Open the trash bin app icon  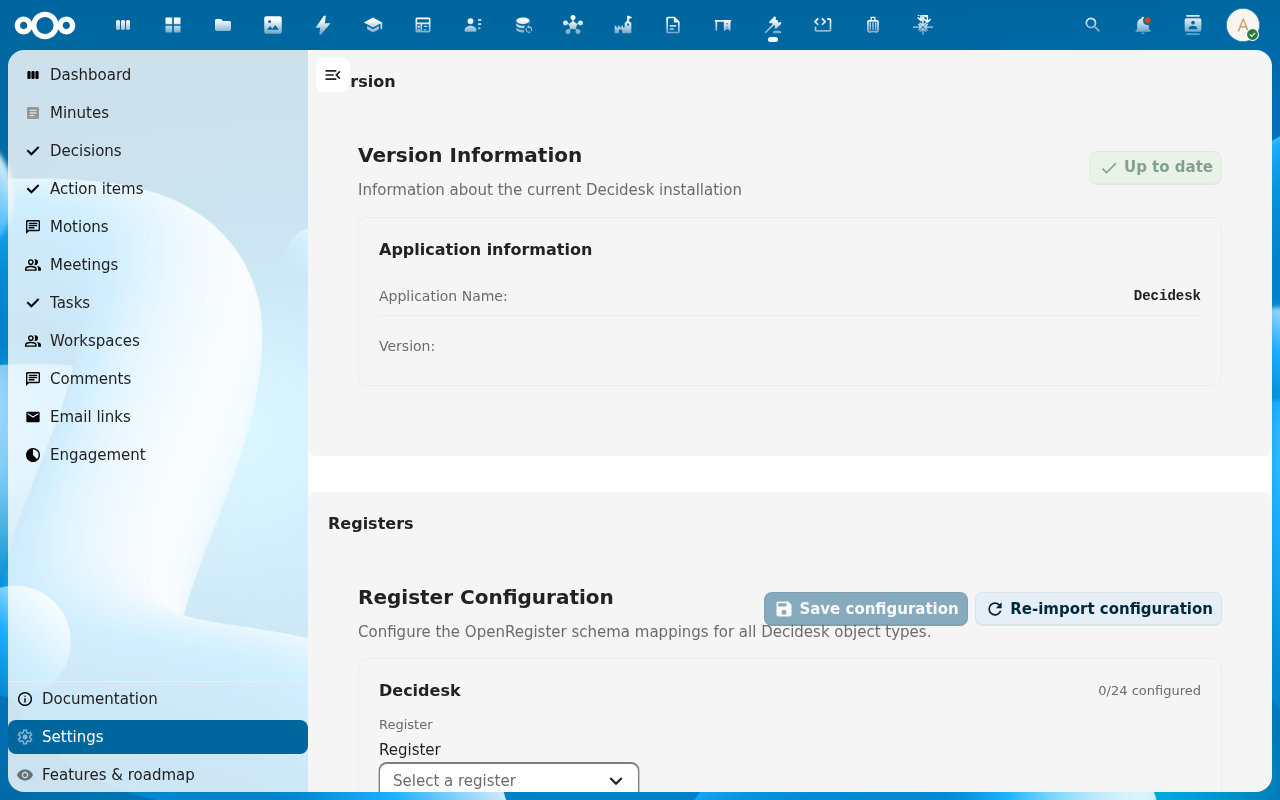pyautogui.click(x=873, y=25)
